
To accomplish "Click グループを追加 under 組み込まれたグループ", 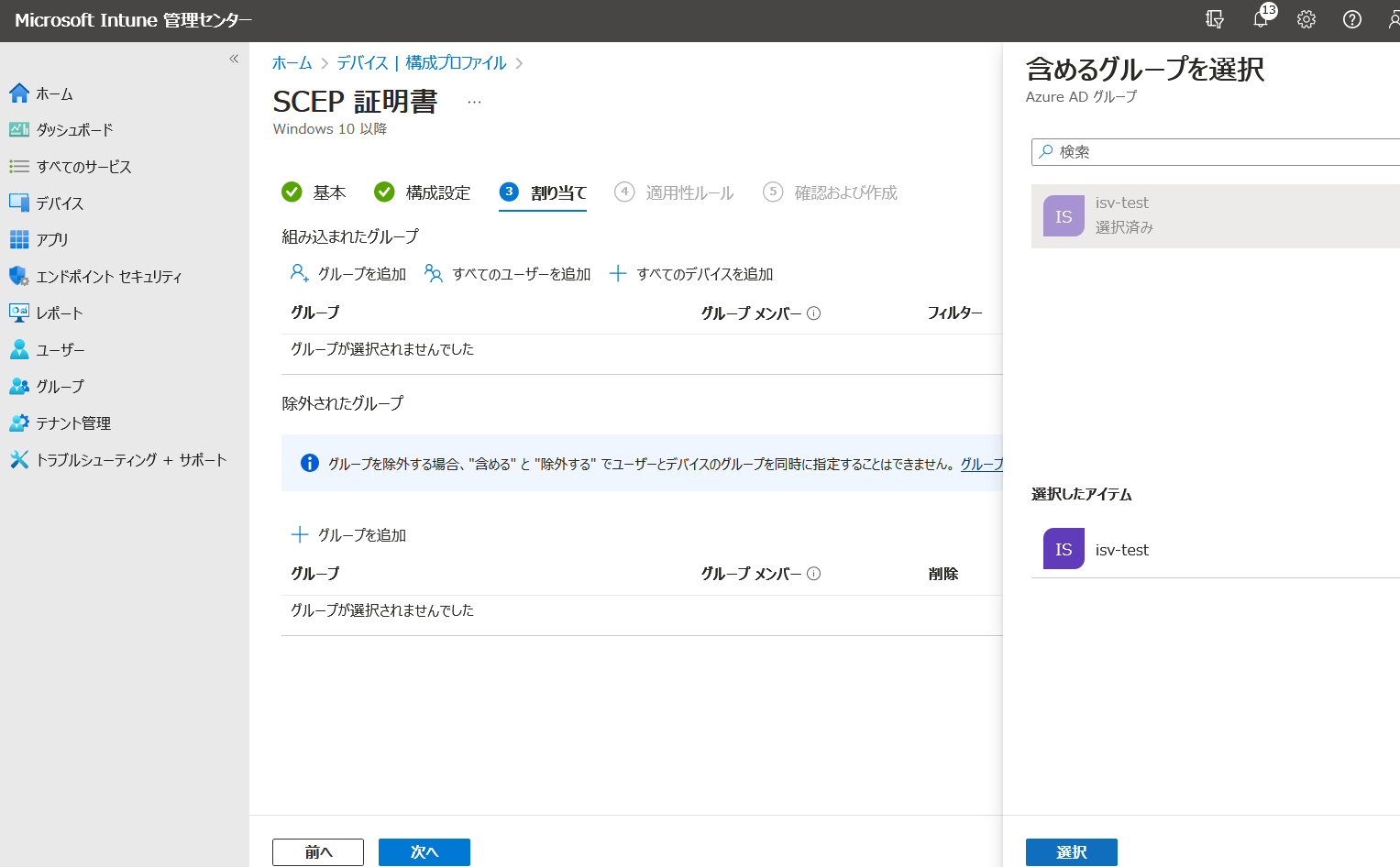I will 347,274.
